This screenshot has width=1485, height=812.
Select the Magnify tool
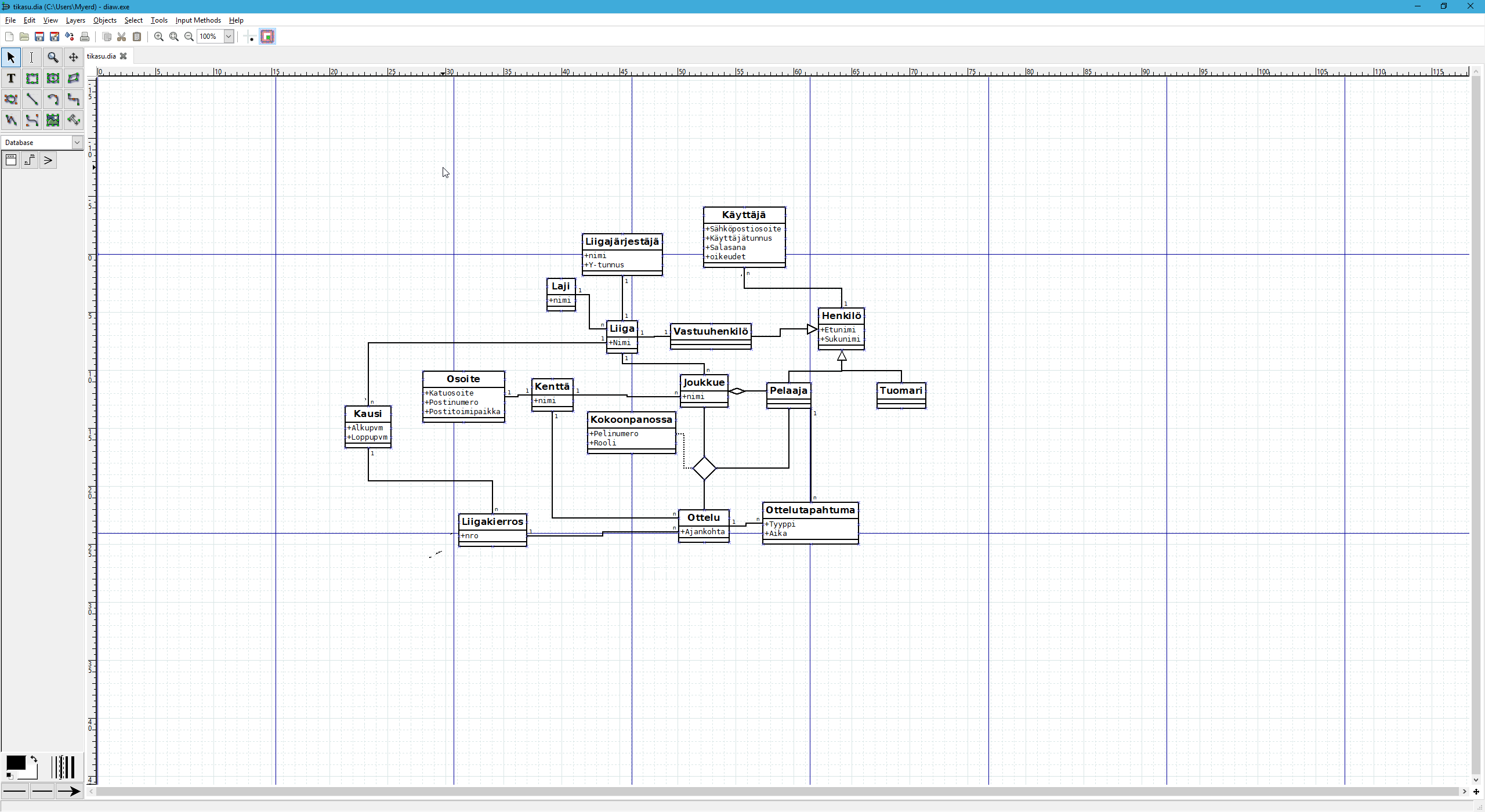53,57
